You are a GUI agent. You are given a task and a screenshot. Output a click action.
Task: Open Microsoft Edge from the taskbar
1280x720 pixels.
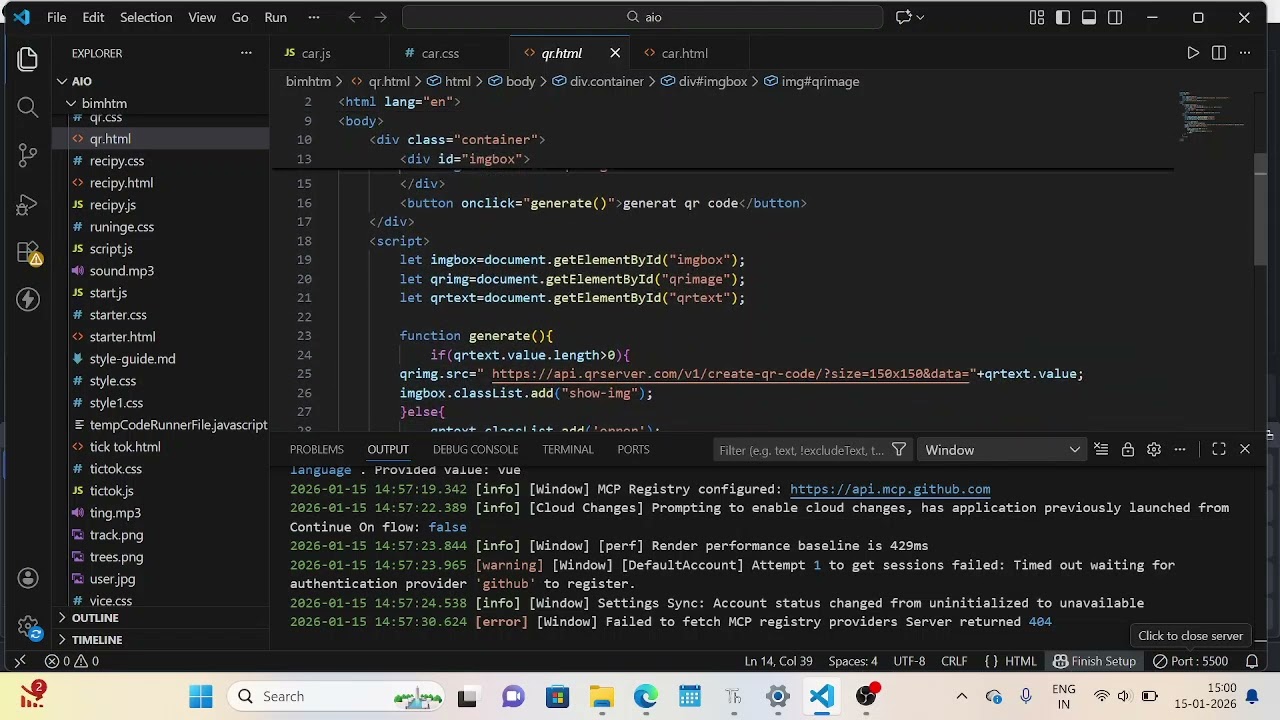pyautogui.click(x=645, y=696)
